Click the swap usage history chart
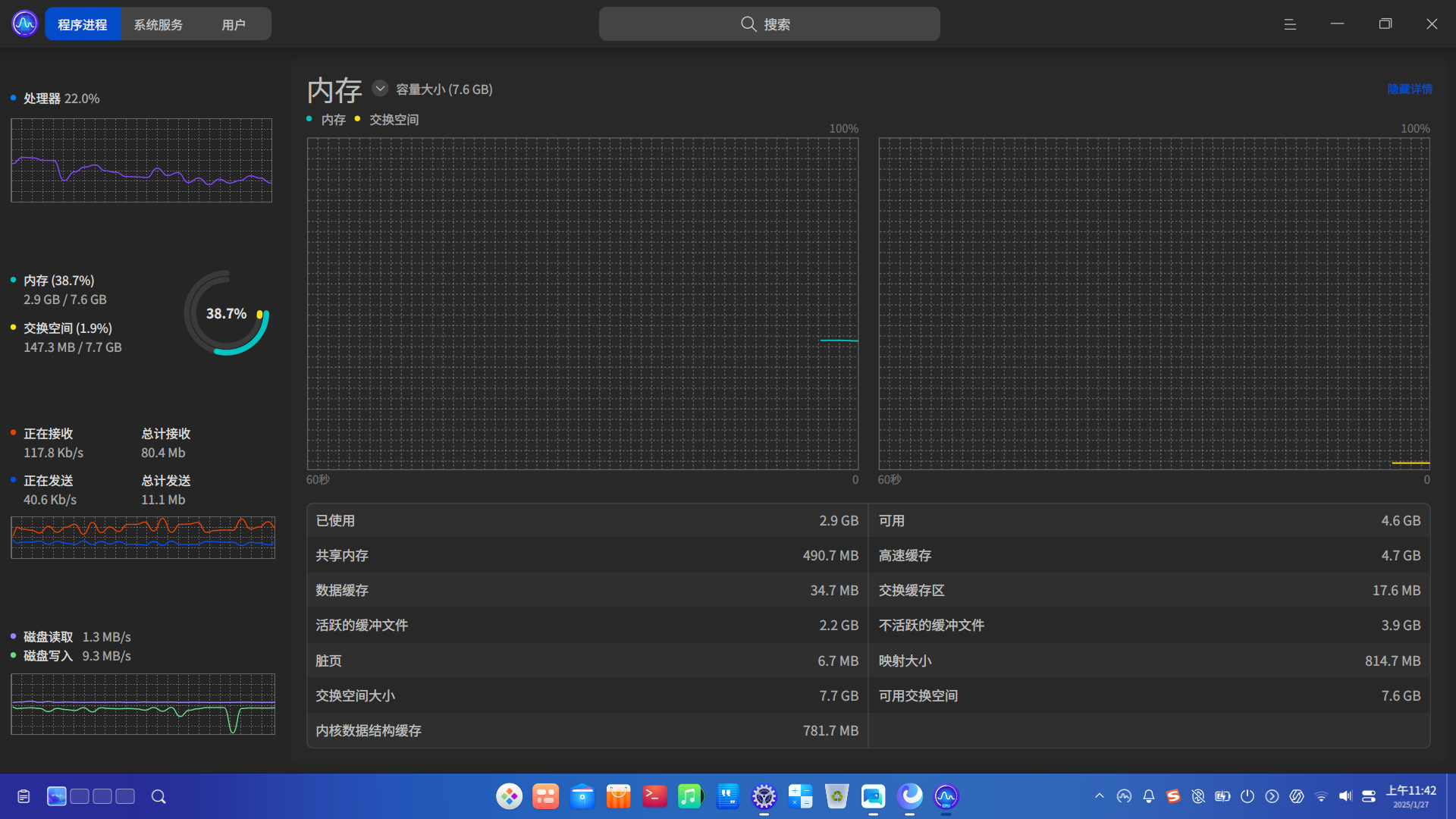This screenshot has height=819, width=1456. point(1154,303)
